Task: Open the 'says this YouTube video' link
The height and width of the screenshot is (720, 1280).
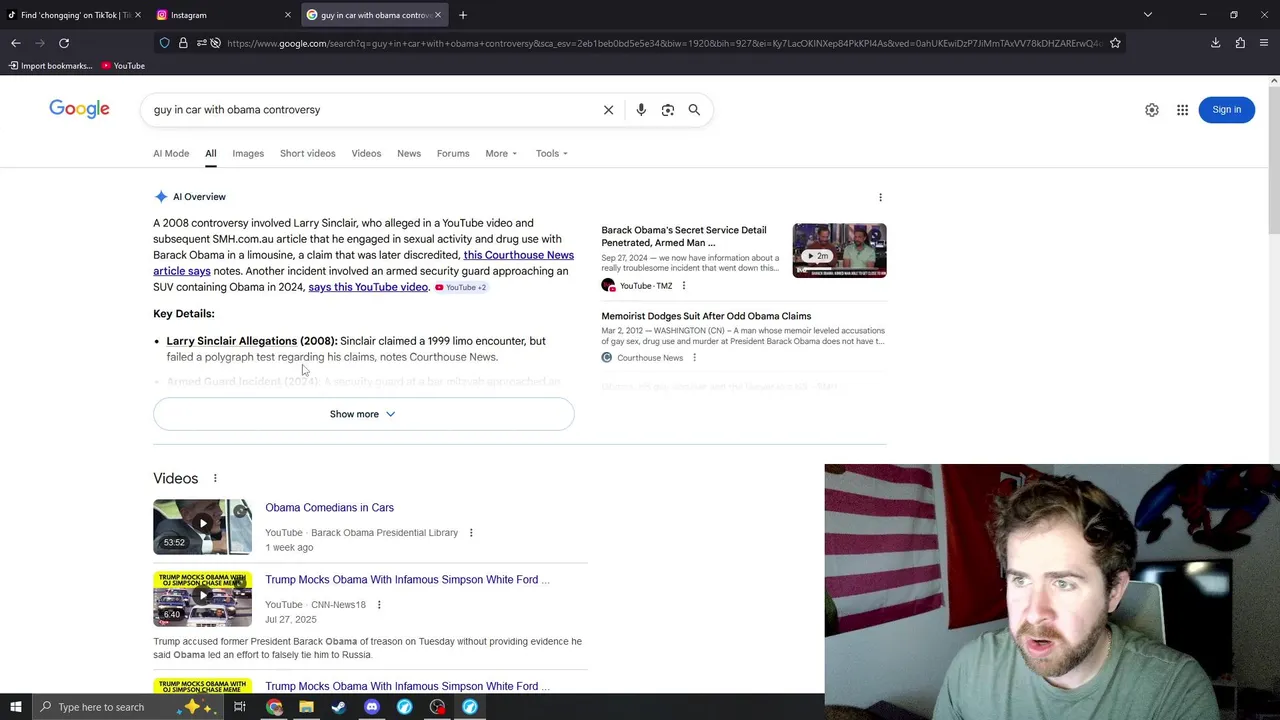Action: tap(368, 287)
